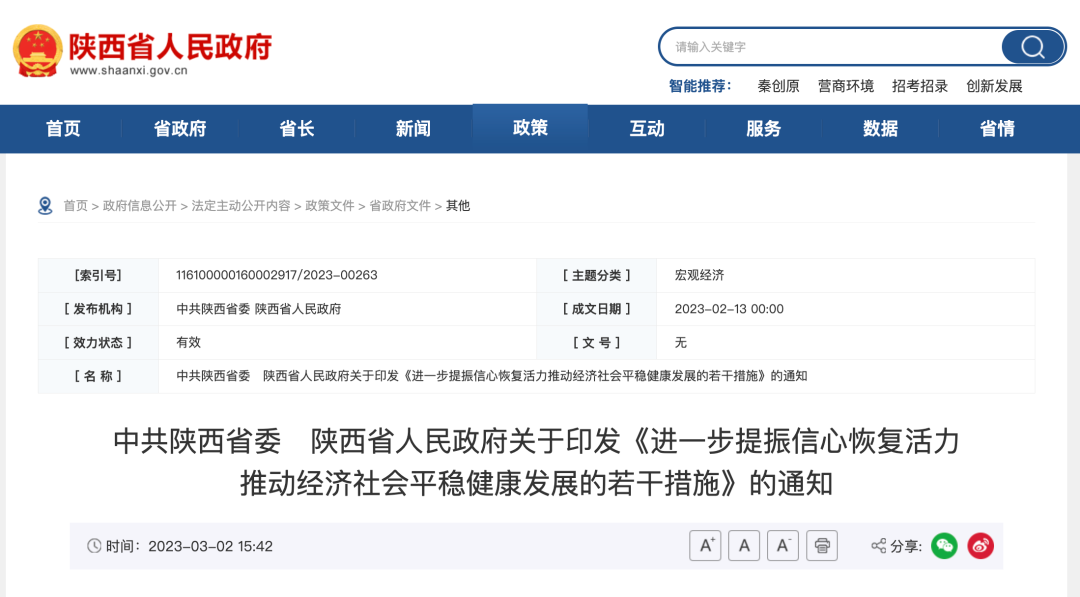Go to 政府信息公开 breadcrumb link

(x=140, y=206)
